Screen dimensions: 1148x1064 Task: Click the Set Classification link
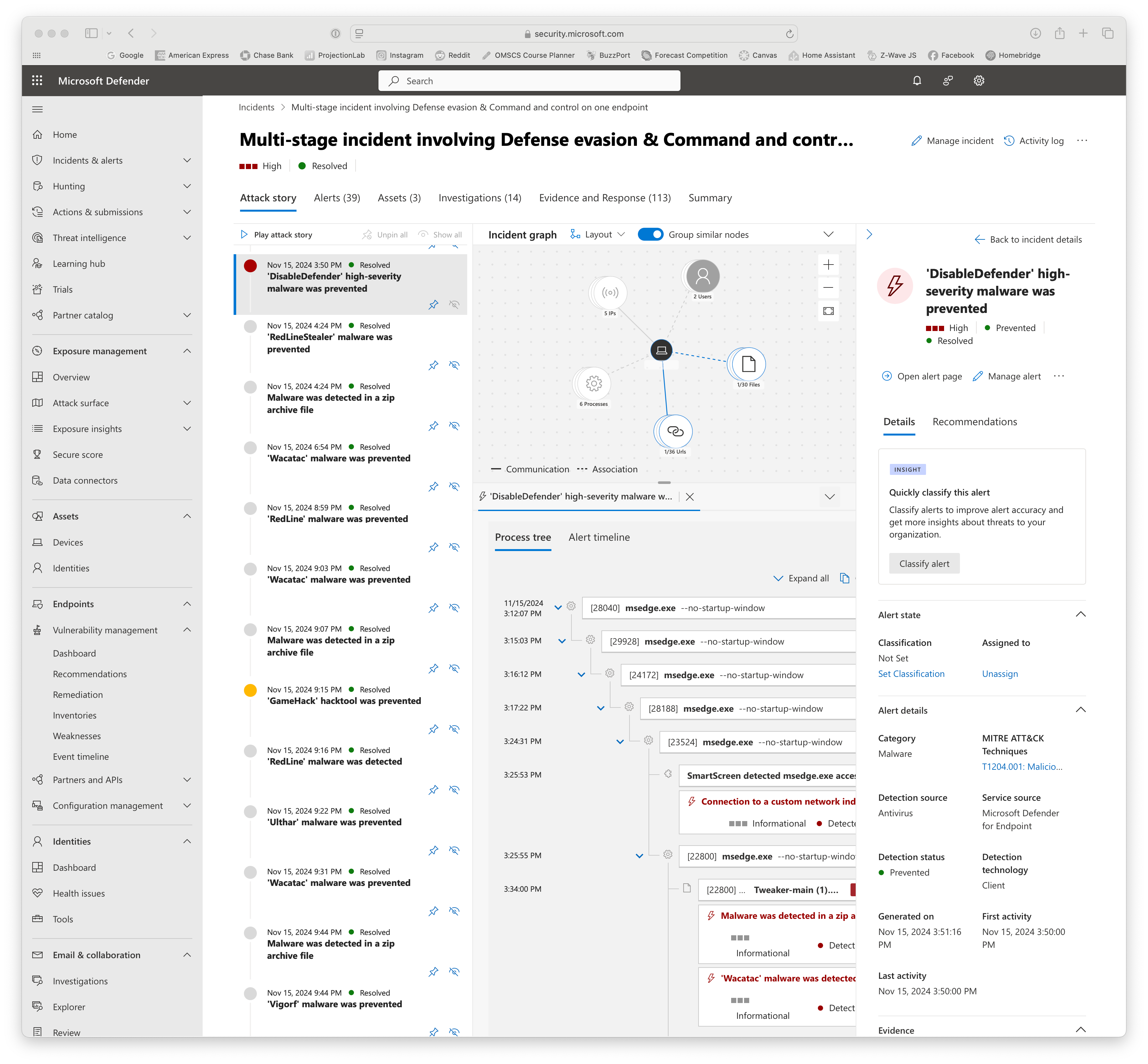pos(911,674)
